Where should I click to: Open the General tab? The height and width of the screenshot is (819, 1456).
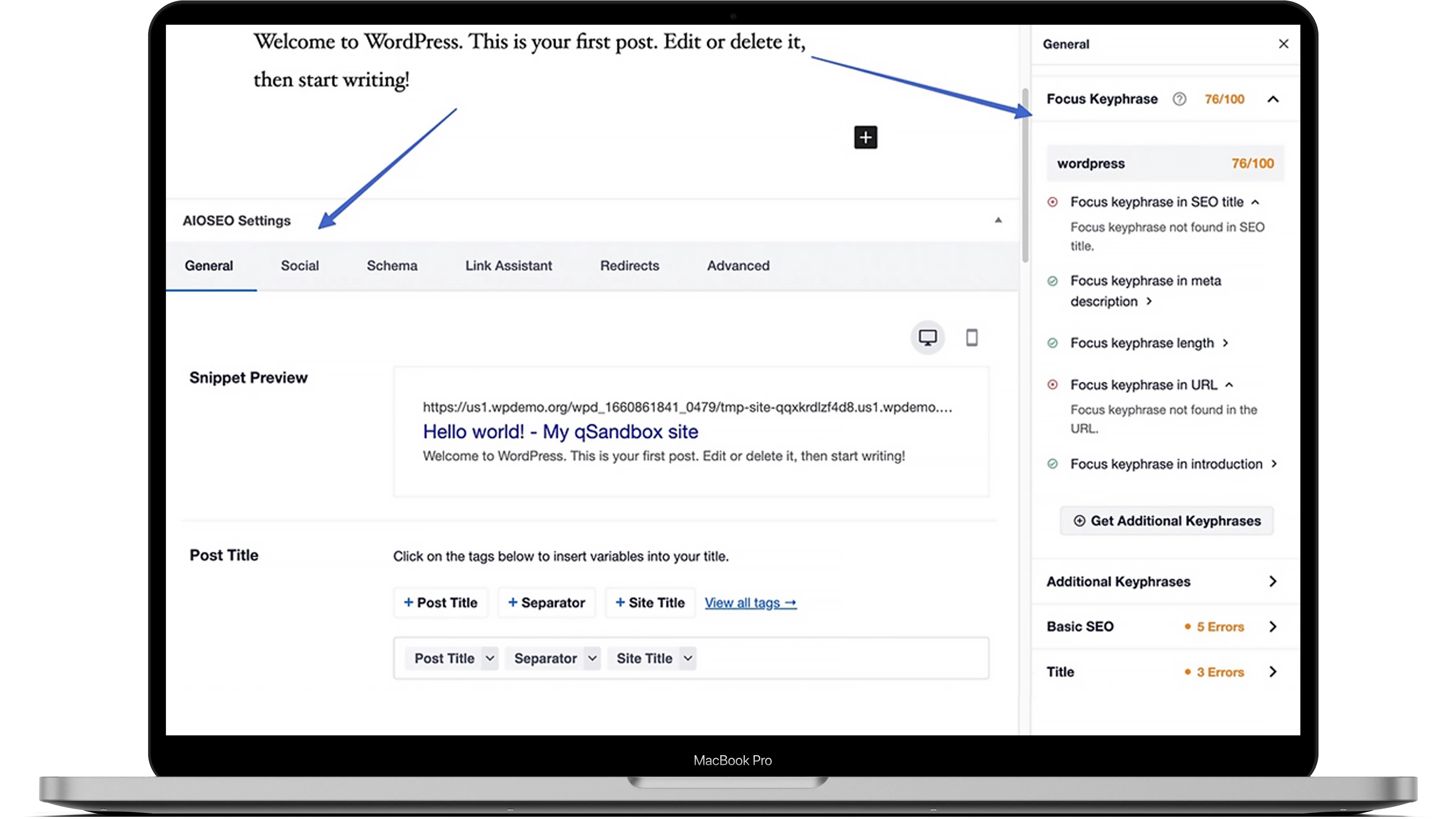pos(209,266)
